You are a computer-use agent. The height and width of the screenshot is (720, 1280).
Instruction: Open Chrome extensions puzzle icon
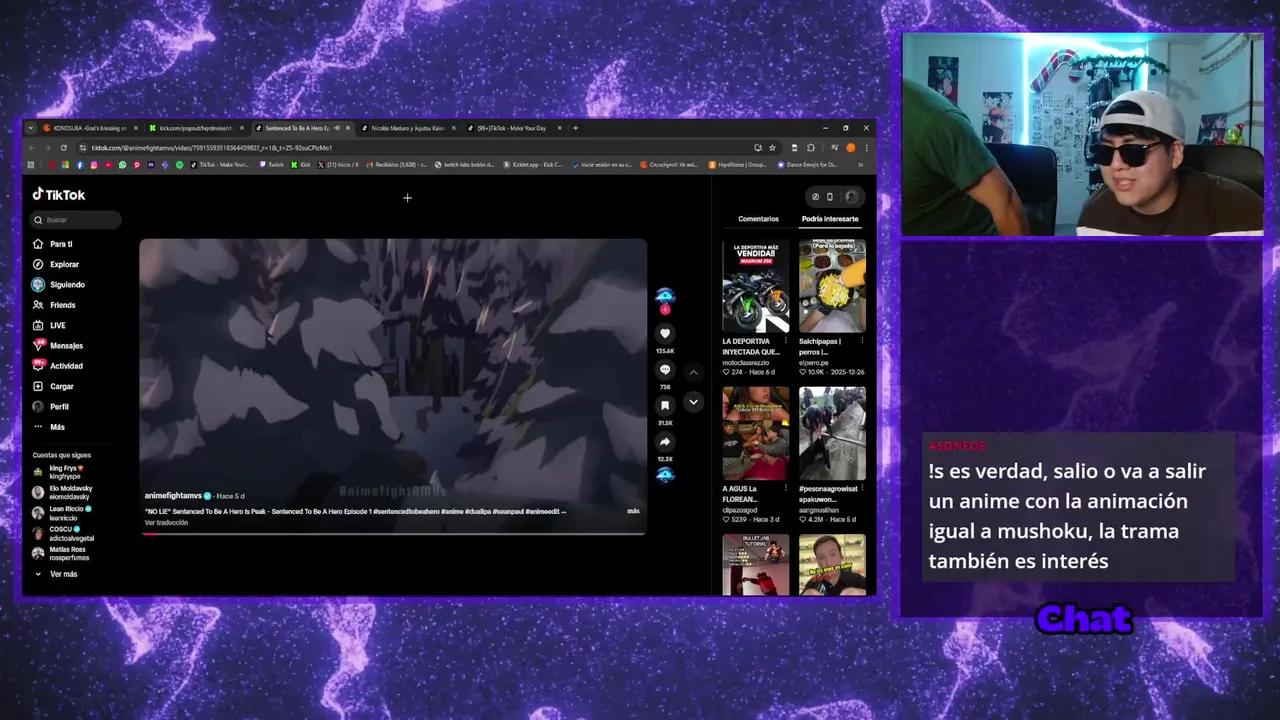(x=811, y=148)
